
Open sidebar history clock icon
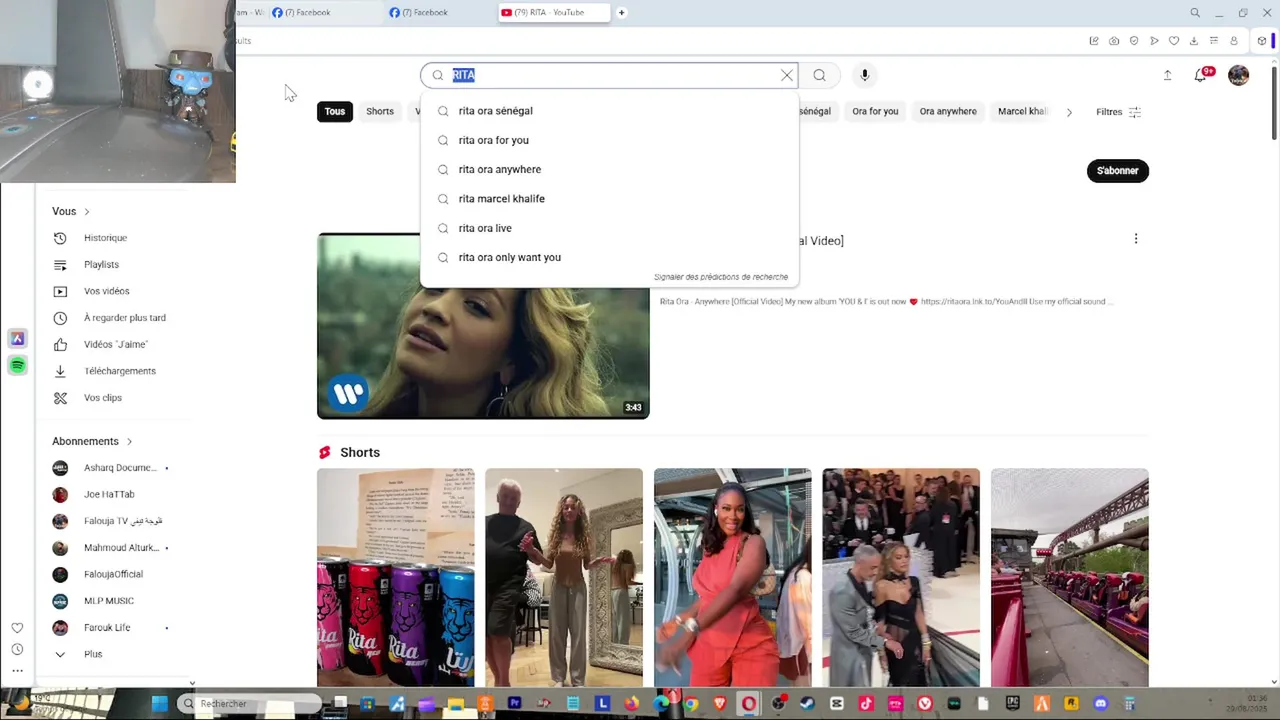tap(17, 649)
